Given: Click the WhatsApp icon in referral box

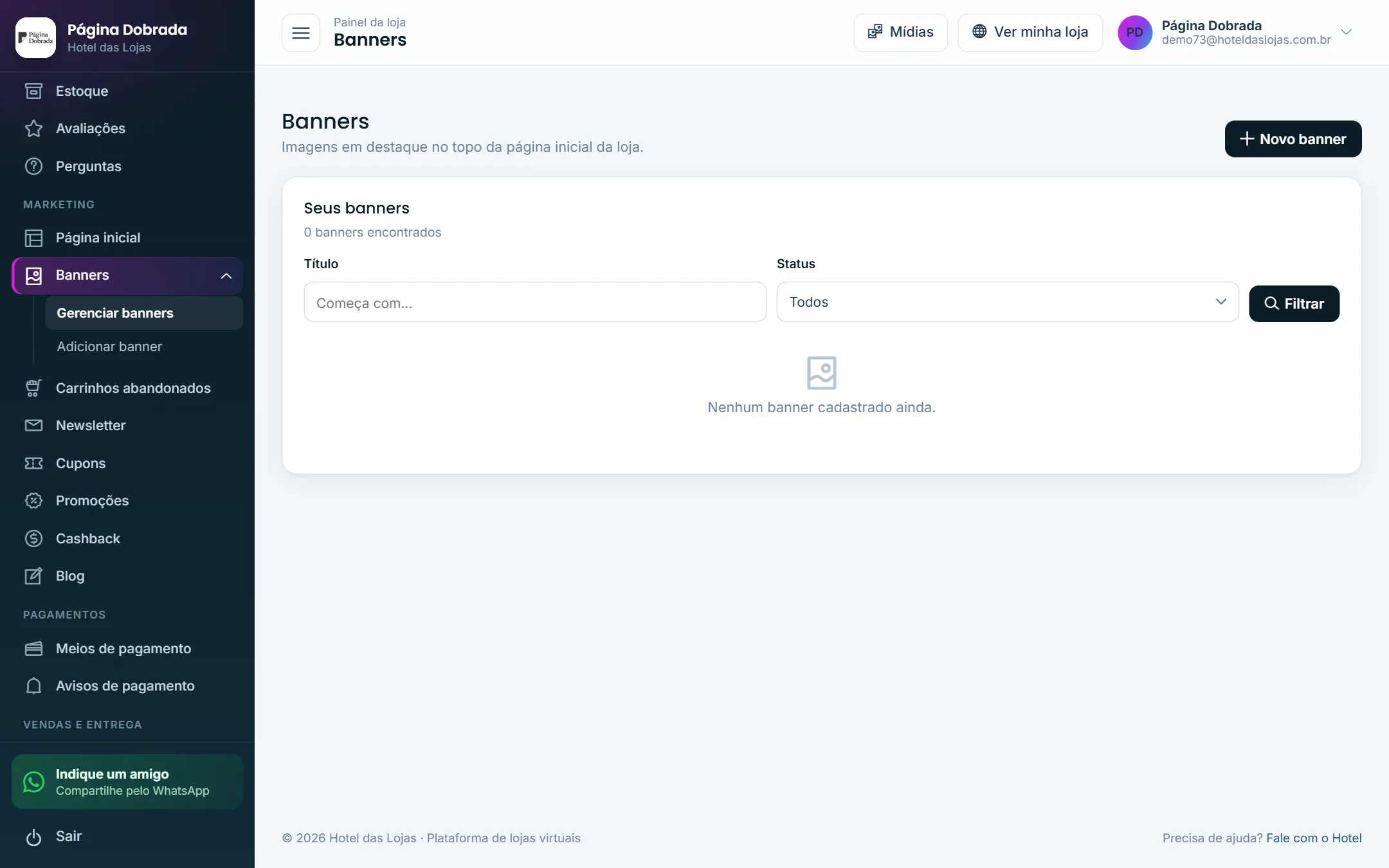Looking at the screenshot, I should (x=33, y=782).
